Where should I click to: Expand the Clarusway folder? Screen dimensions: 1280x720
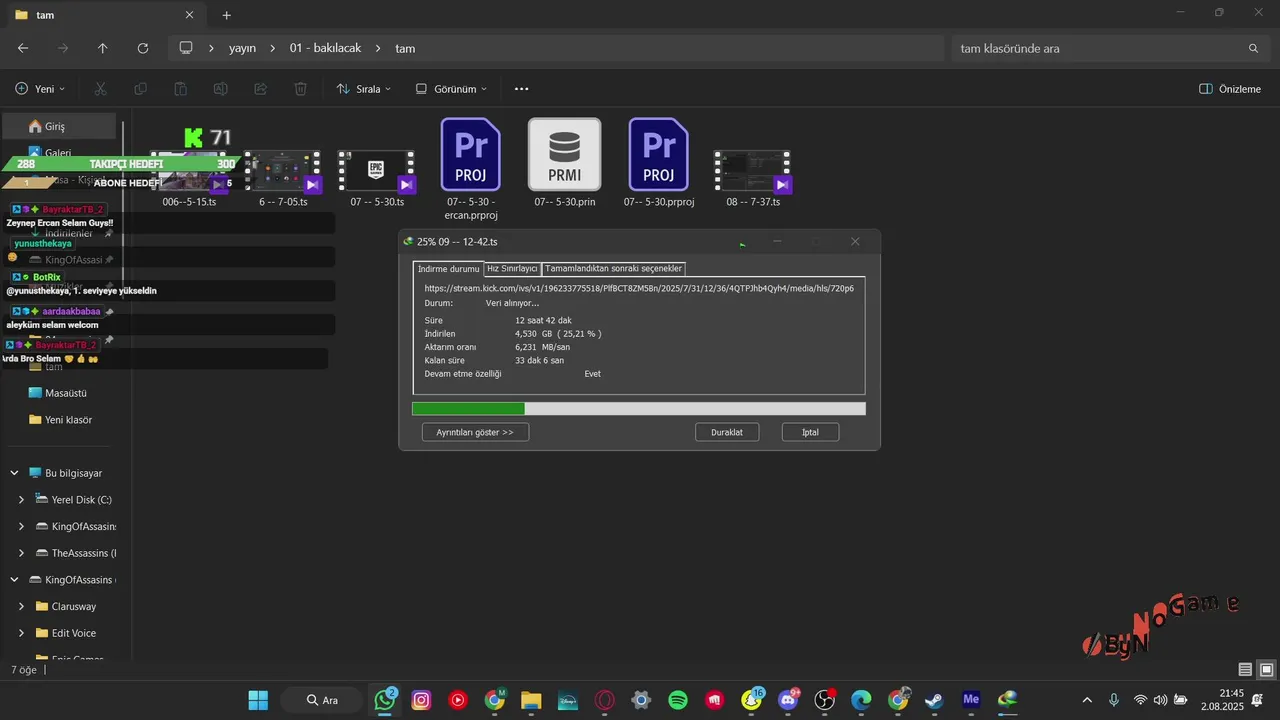pyautogui.click(x=22, y=606)
